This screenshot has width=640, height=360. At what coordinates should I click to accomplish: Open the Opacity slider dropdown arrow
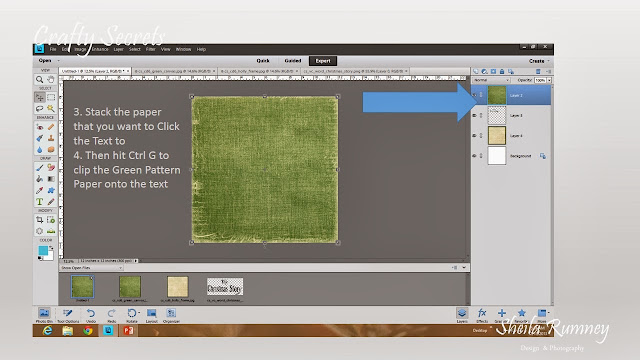click(x=549, y=80)
